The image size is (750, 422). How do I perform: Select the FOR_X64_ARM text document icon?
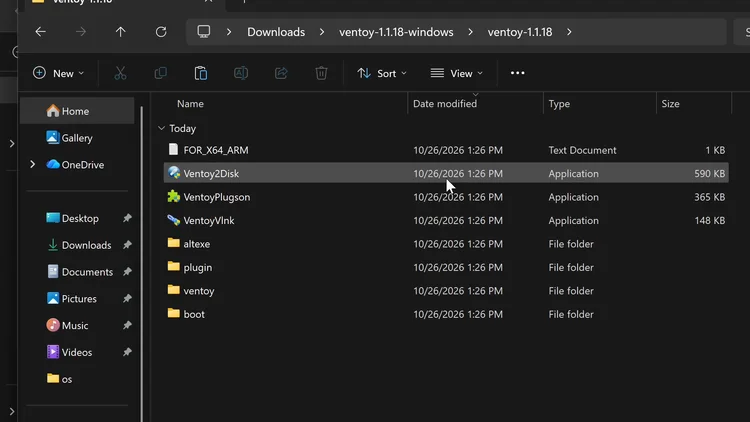[x=173, y=149]
